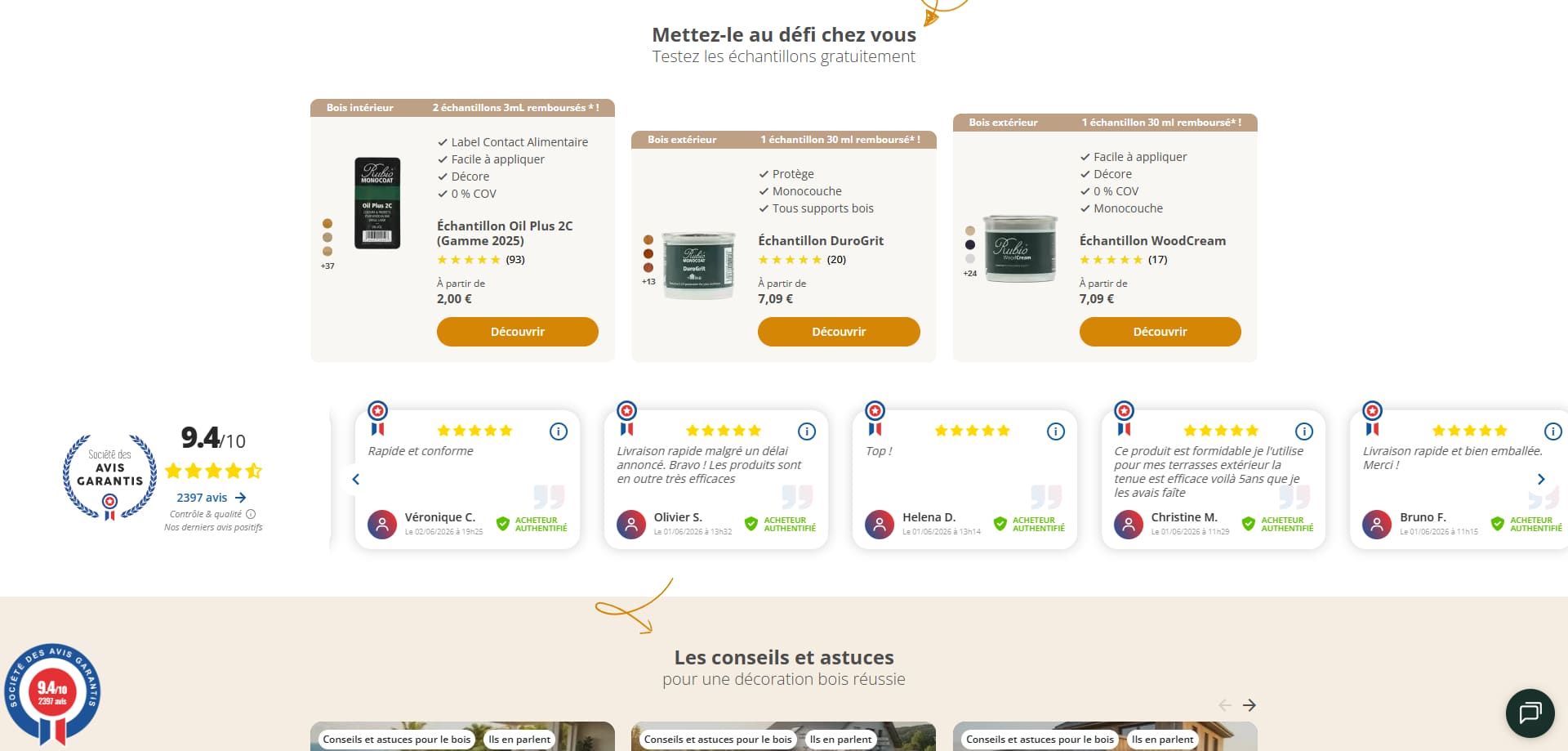The width and height of the screenshot is (1568, 751).
Task: Open info icon on Helena D. review
Action: (1056, 431)
